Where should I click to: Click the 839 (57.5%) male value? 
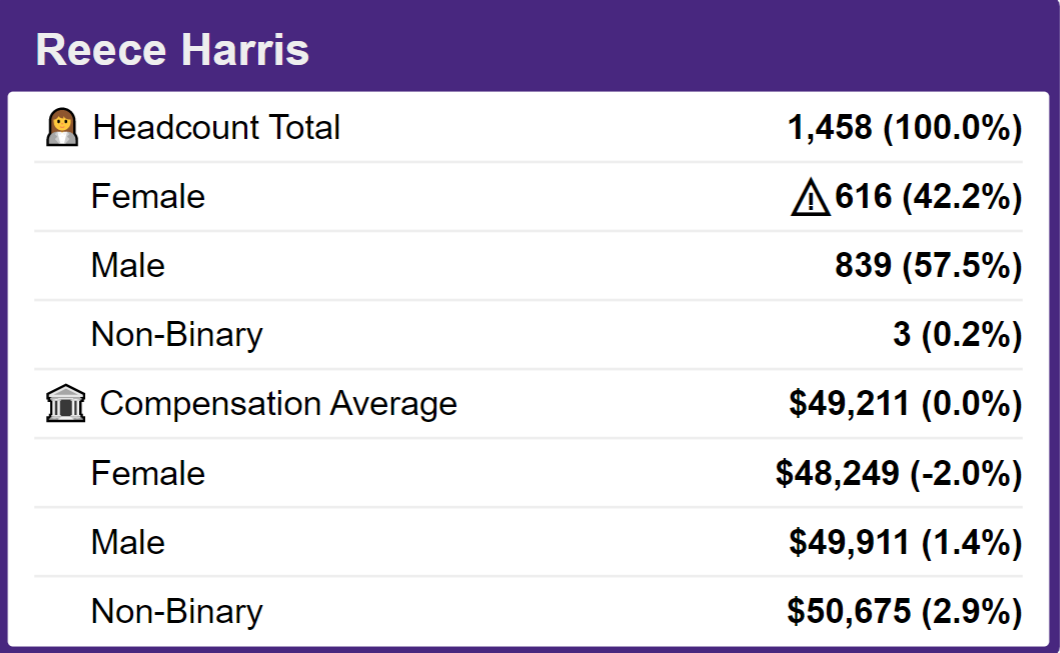(928, 265)
